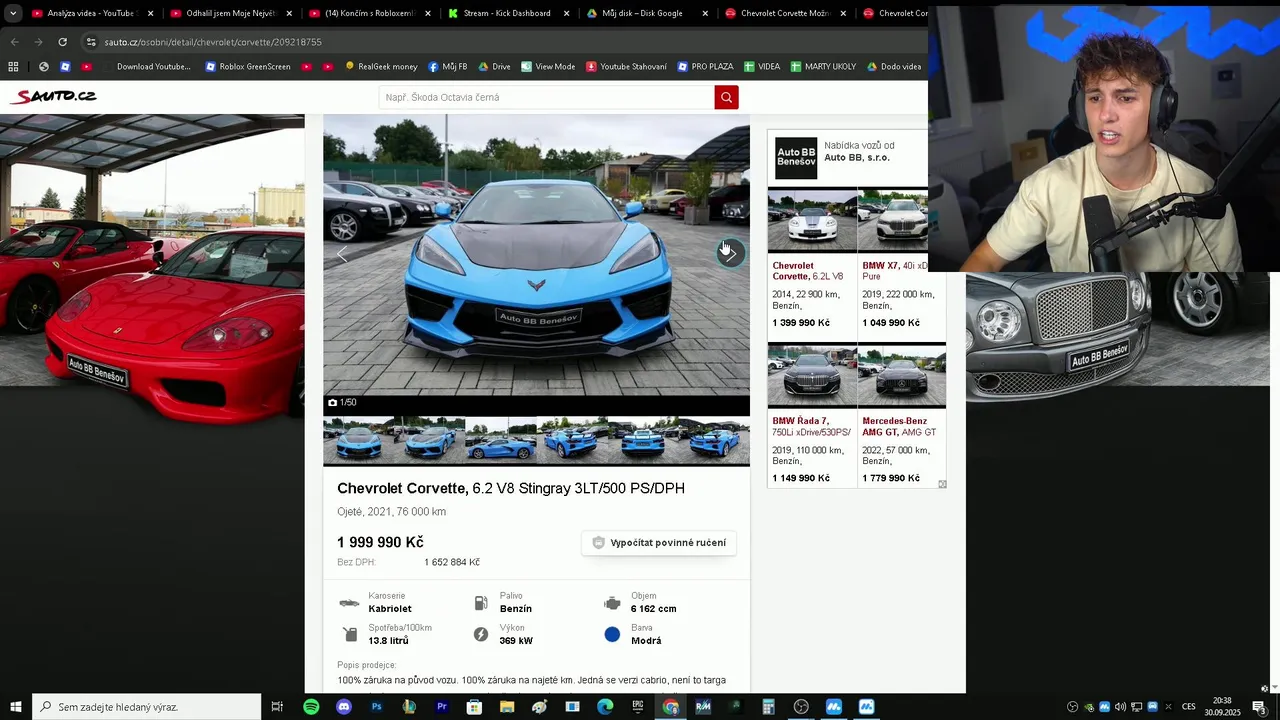This screenshot has height=720, width=1280.
Task: Open Calculator from the taskbar
Action: tap(768, 707)
